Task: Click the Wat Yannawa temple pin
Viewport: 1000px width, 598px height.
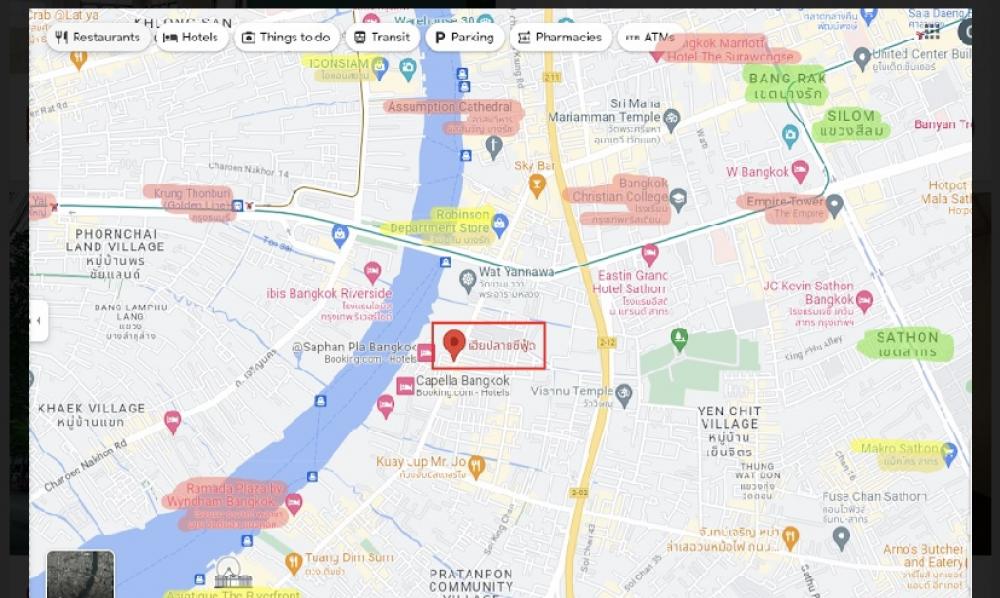Action: 468,281
